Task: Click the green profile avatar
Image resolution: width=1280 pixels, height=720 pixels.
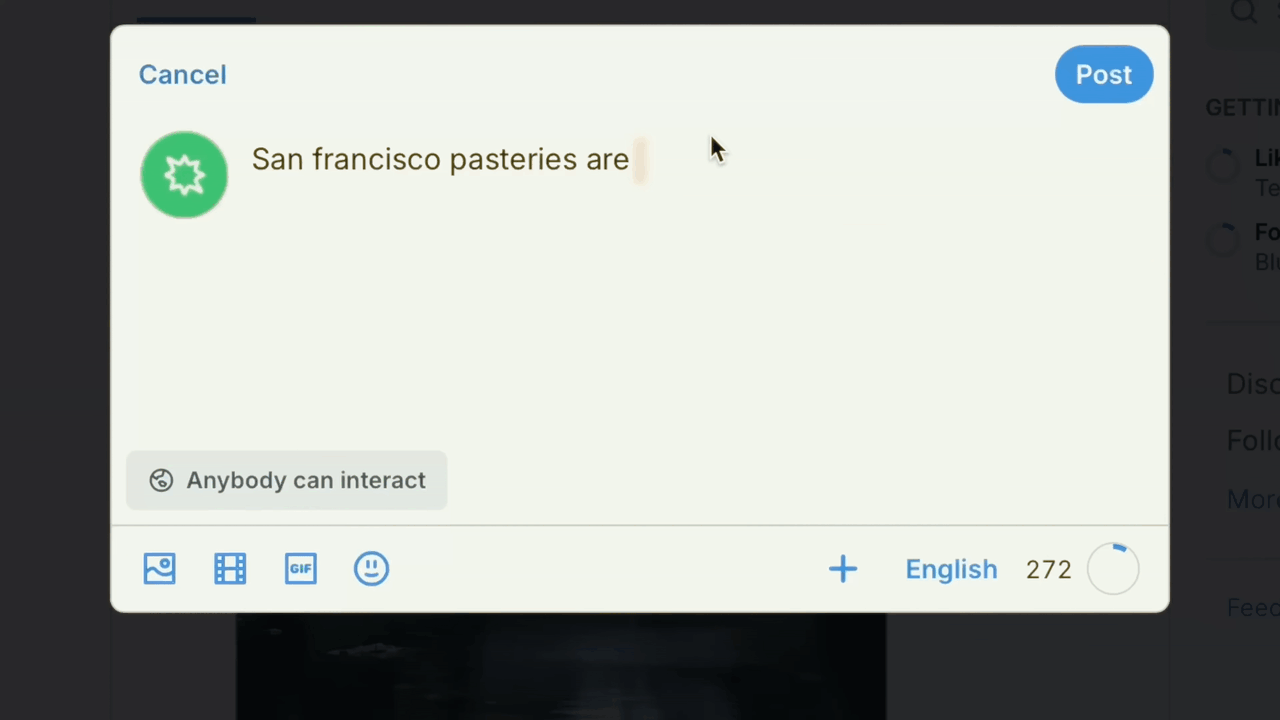Action: point(184,175)
